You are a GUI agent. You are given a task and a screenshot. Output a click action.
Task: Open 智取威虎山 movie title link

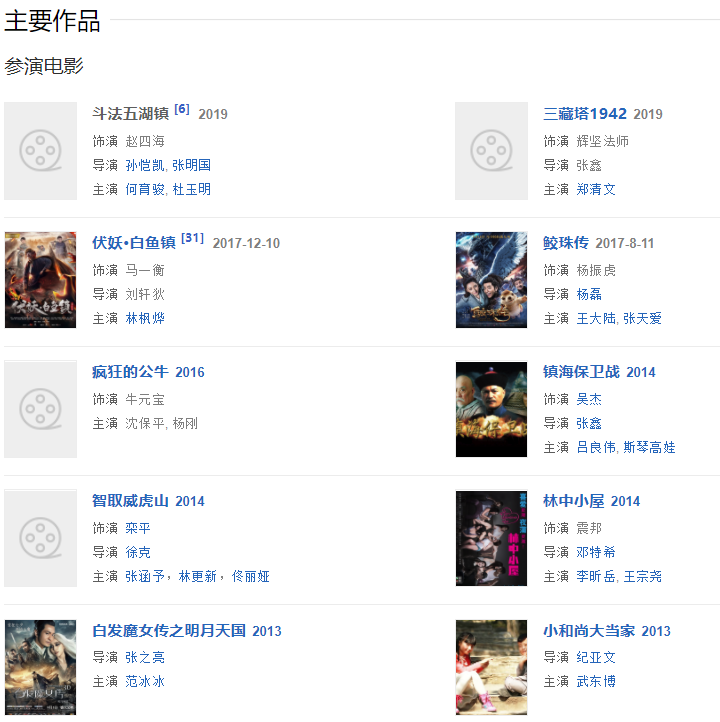[x=130, y=501]
